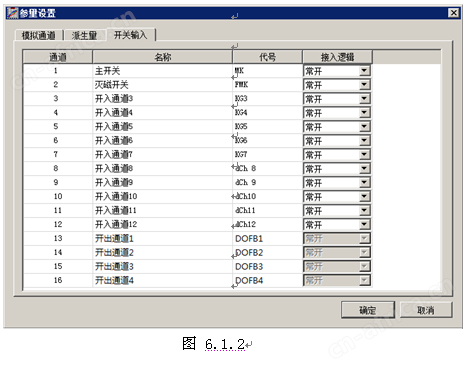Open the logic dropdown for 开入通道6
The height and width of the screenshot is (369, 466).
[364, 141]
